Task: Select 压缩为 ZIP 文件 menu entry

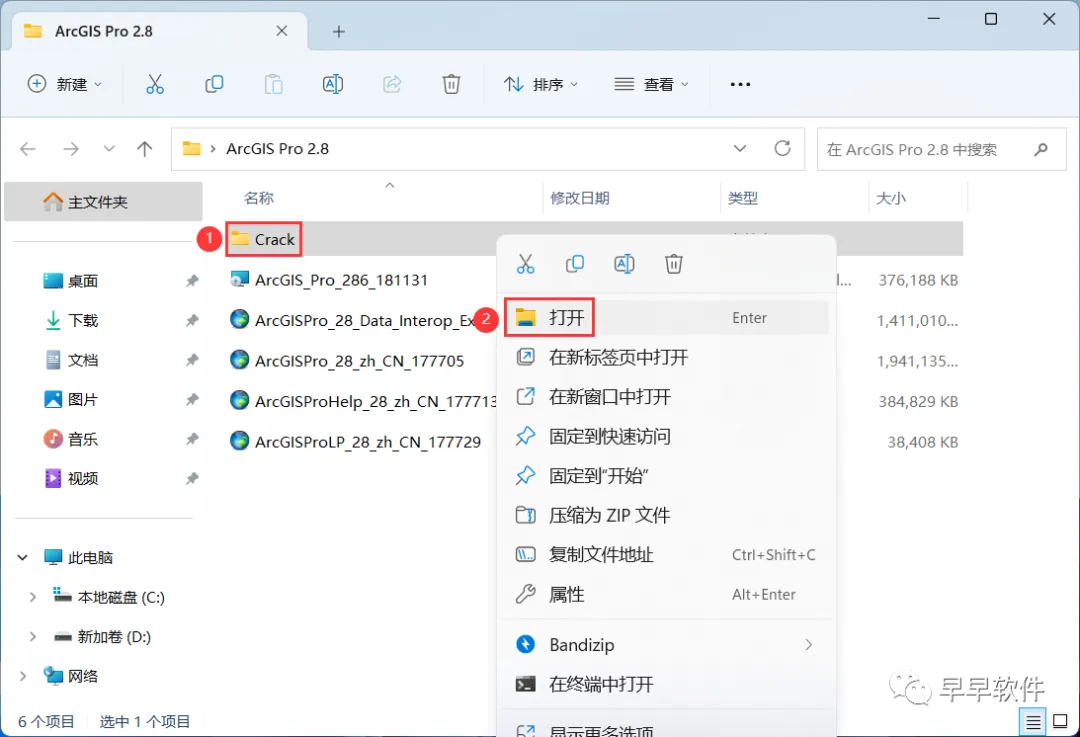Action: [x=666, y=515]
